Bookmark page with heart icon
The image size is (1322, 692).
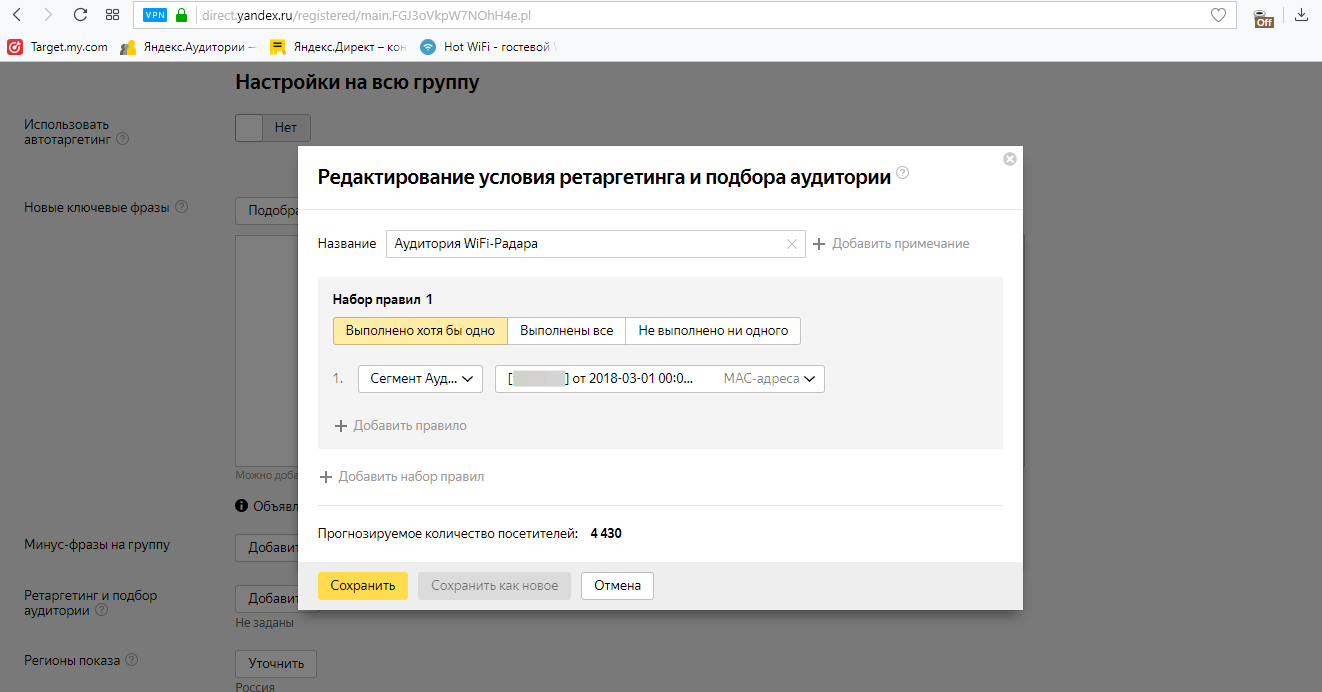1218,15
